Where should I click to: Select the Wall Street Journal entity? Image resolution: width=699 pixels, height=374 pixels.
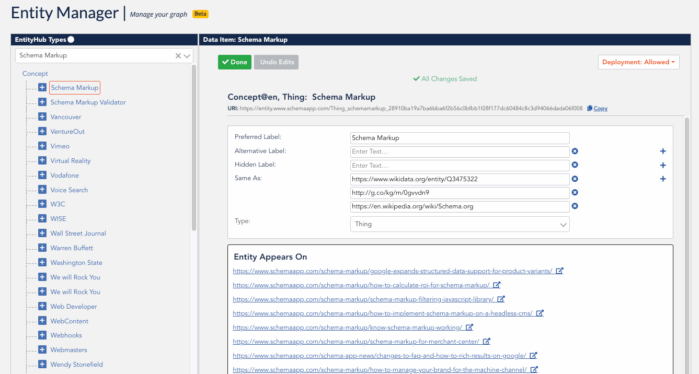(x=78, y=233)
